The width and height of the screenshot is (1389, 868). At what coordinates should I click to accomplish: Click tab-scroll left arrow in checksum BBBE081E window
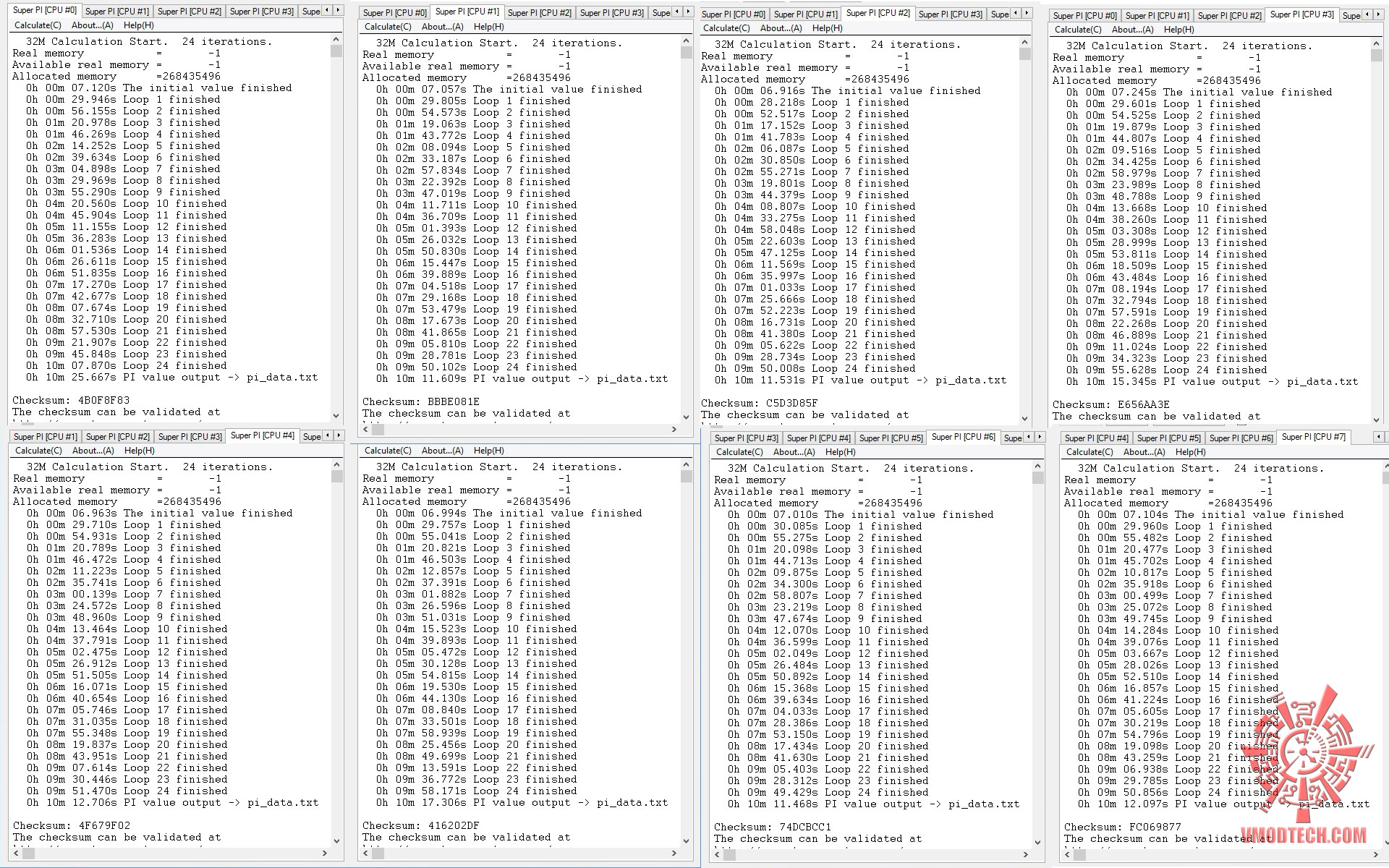point(676,12)
